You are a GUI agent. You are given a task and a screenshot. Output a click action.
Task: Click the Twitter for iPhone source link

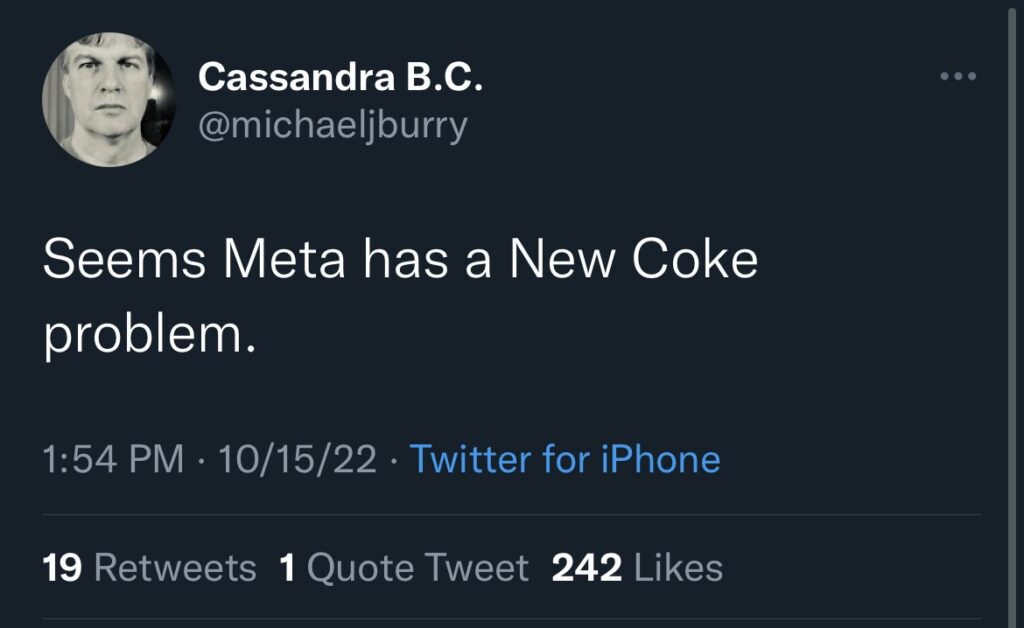pyautogui.click(x=565, y=459)
